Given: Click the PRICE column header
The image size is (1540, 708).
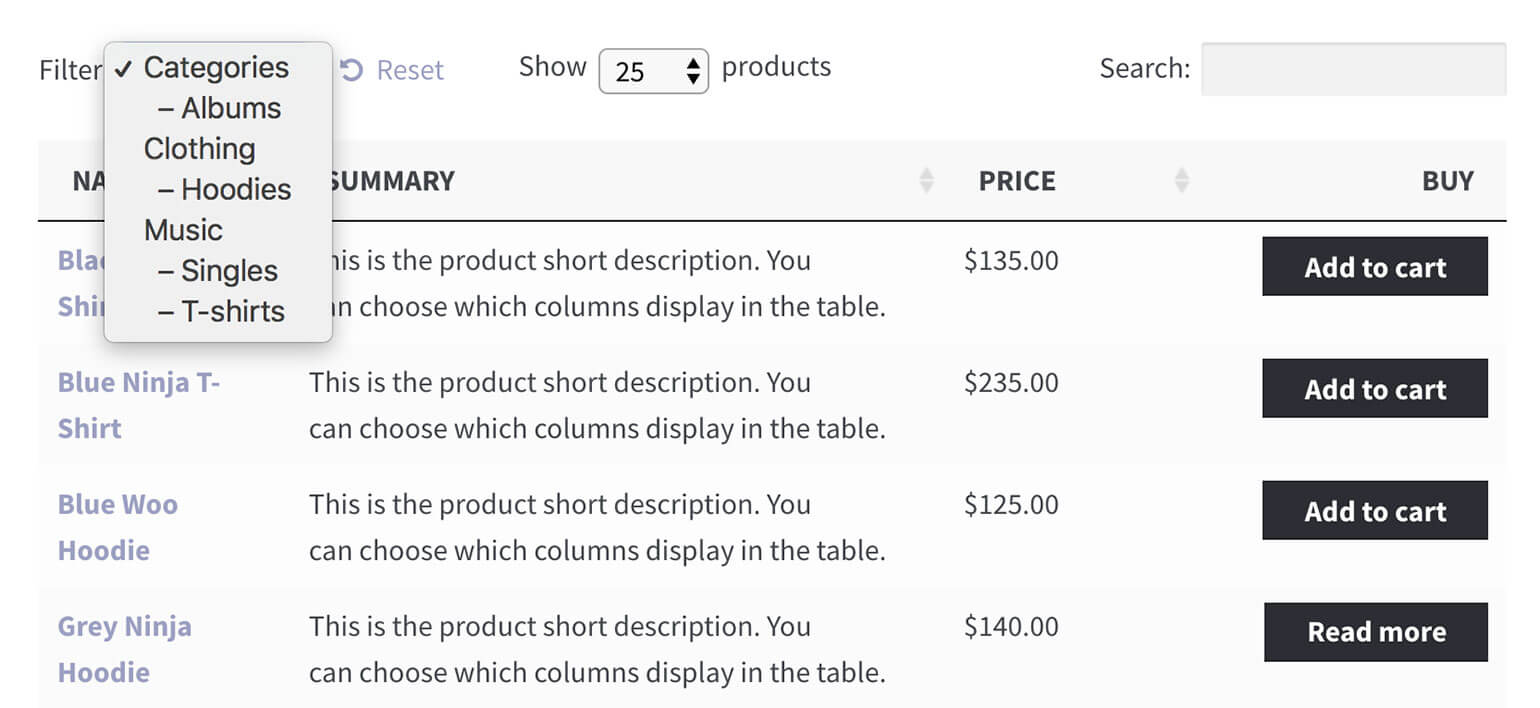Looking at the screenshot, I should pos(1017,180).
